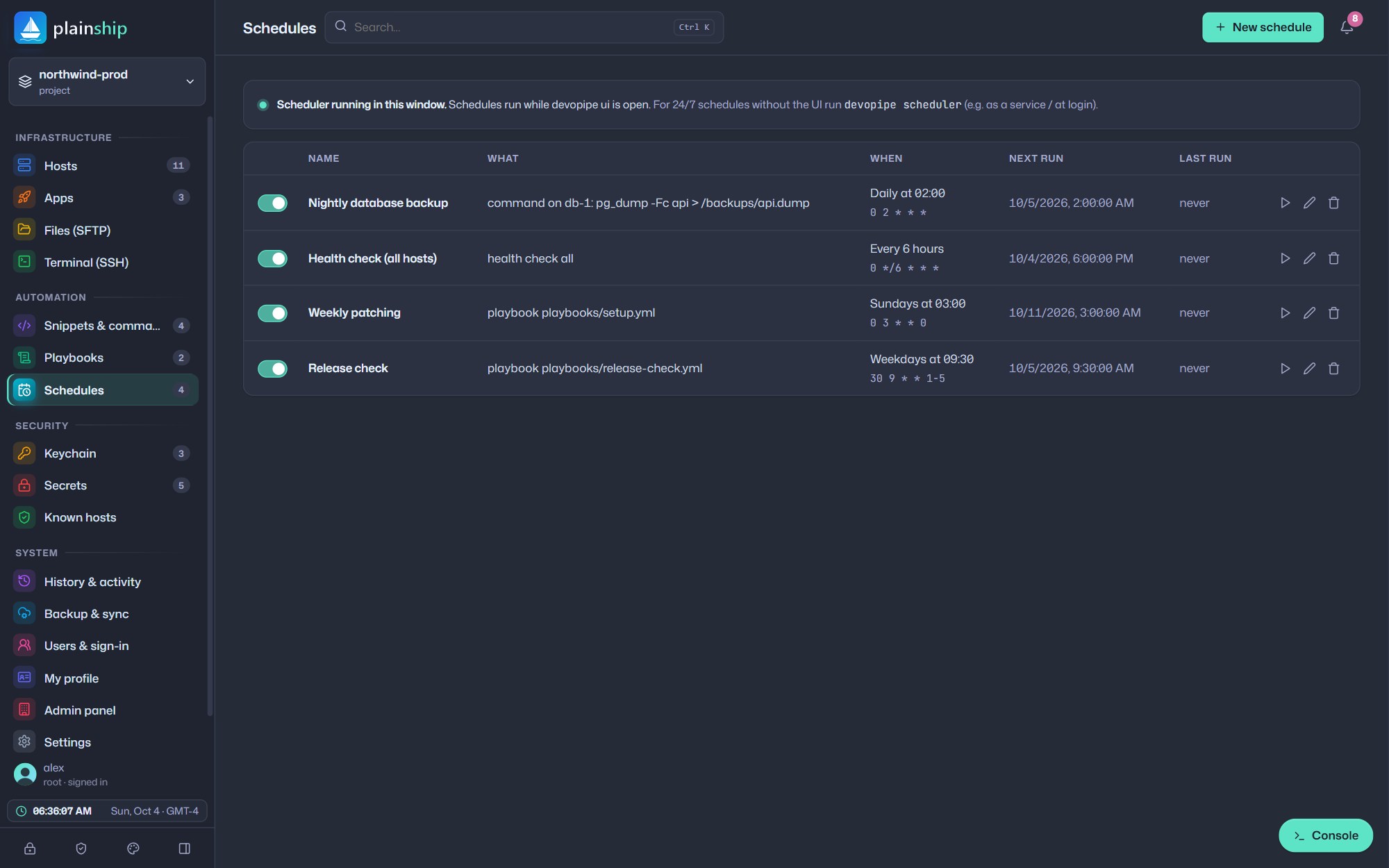Go to Playbooks section
Screen dimensions: 1389x868
(103, 358)
